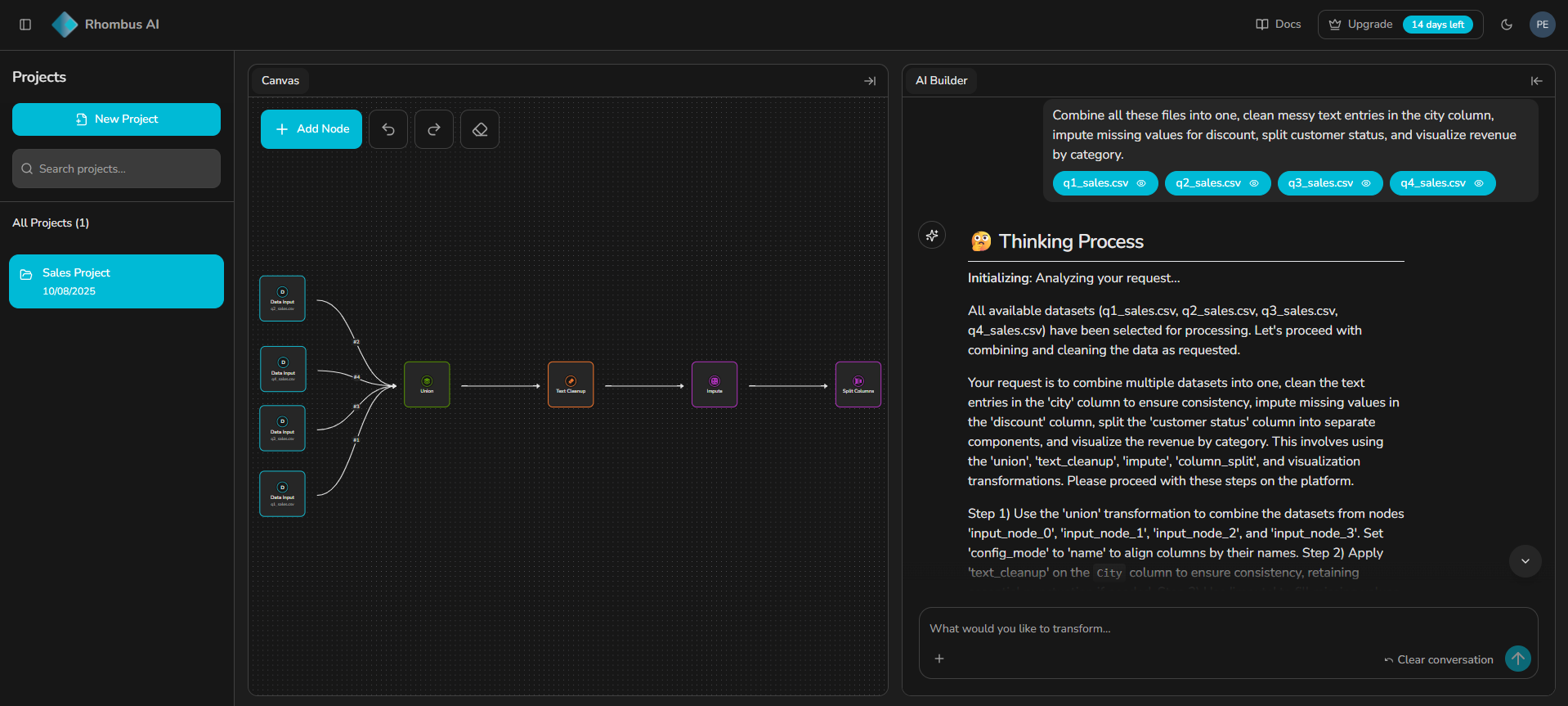Click the 'Initializing: Analyzing your request...' line
Image resolution: width=1568 pixels, height=706 pixels.
(1074, 278)
